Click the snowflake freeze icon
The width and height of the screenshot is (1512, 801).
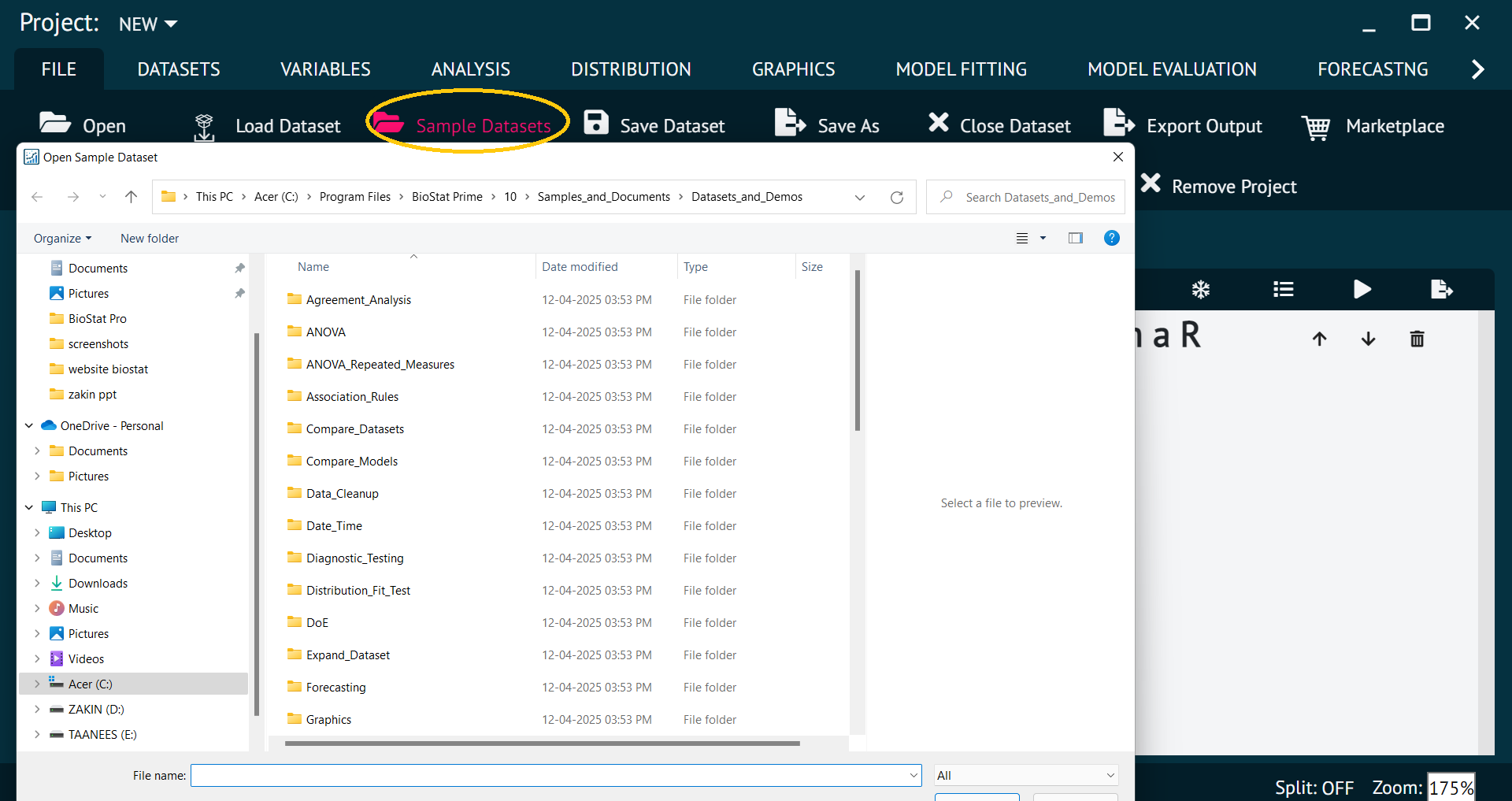[1200, 290]
